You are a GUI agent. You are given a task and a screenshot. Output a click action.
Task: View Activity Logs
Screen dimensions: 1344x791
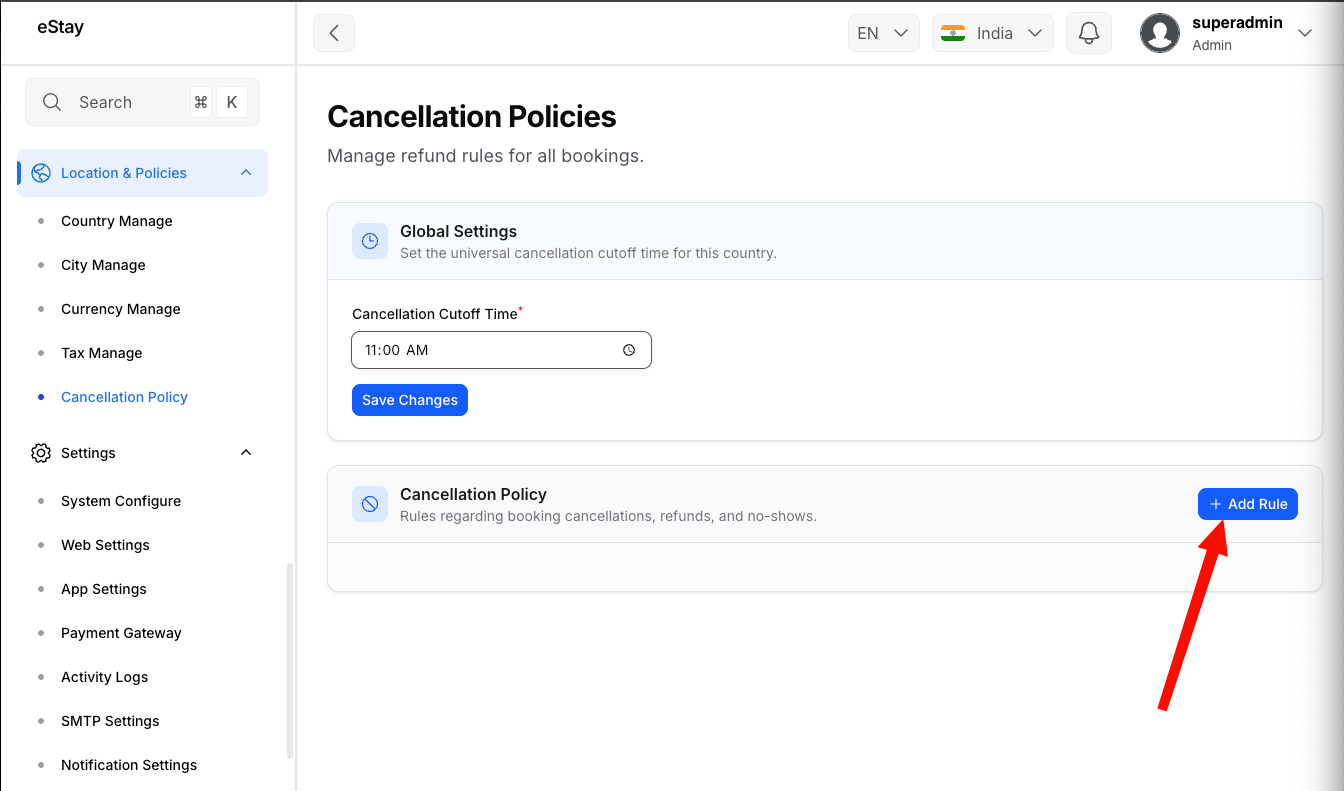(104, 677)
